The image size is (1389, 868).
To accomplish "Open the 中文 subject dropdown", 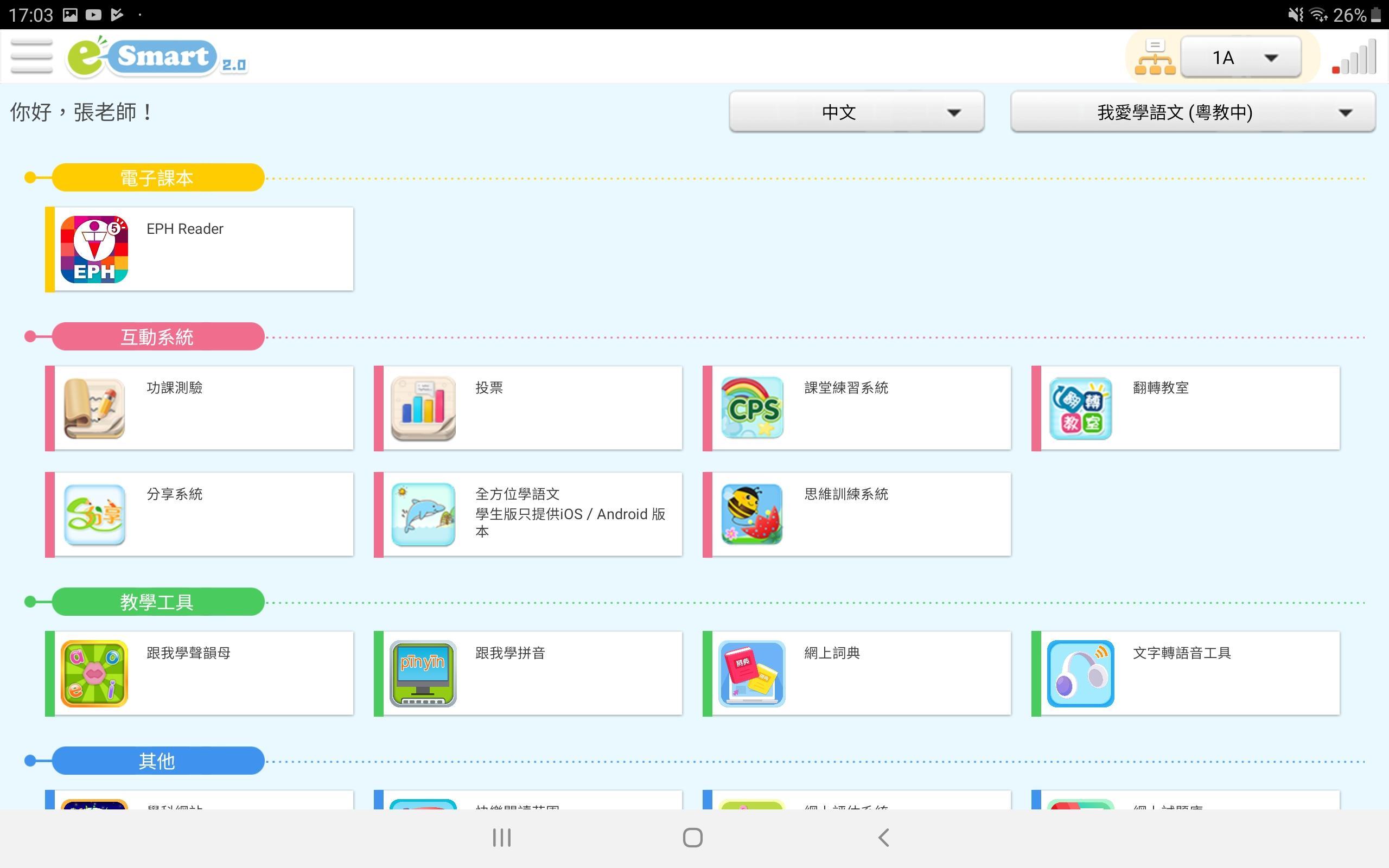I will pos(856,112).
